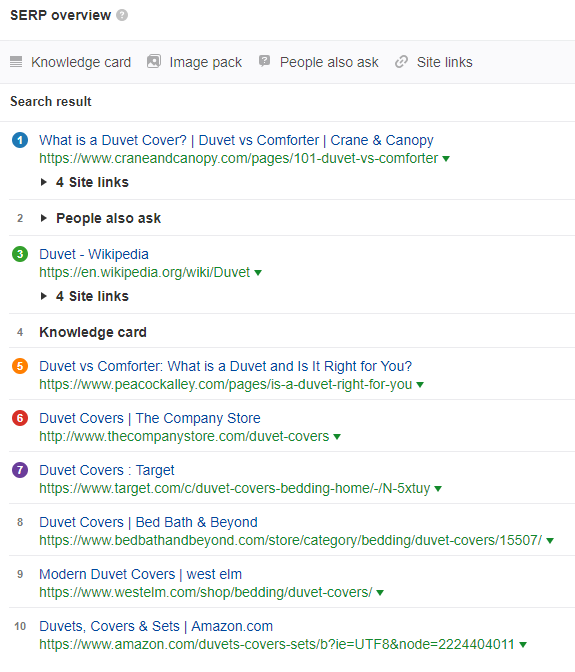The width and height of the screenshot is (575, 672).
Task: Open the Duvet - Wikipedia result title
Action: point(94,254)
